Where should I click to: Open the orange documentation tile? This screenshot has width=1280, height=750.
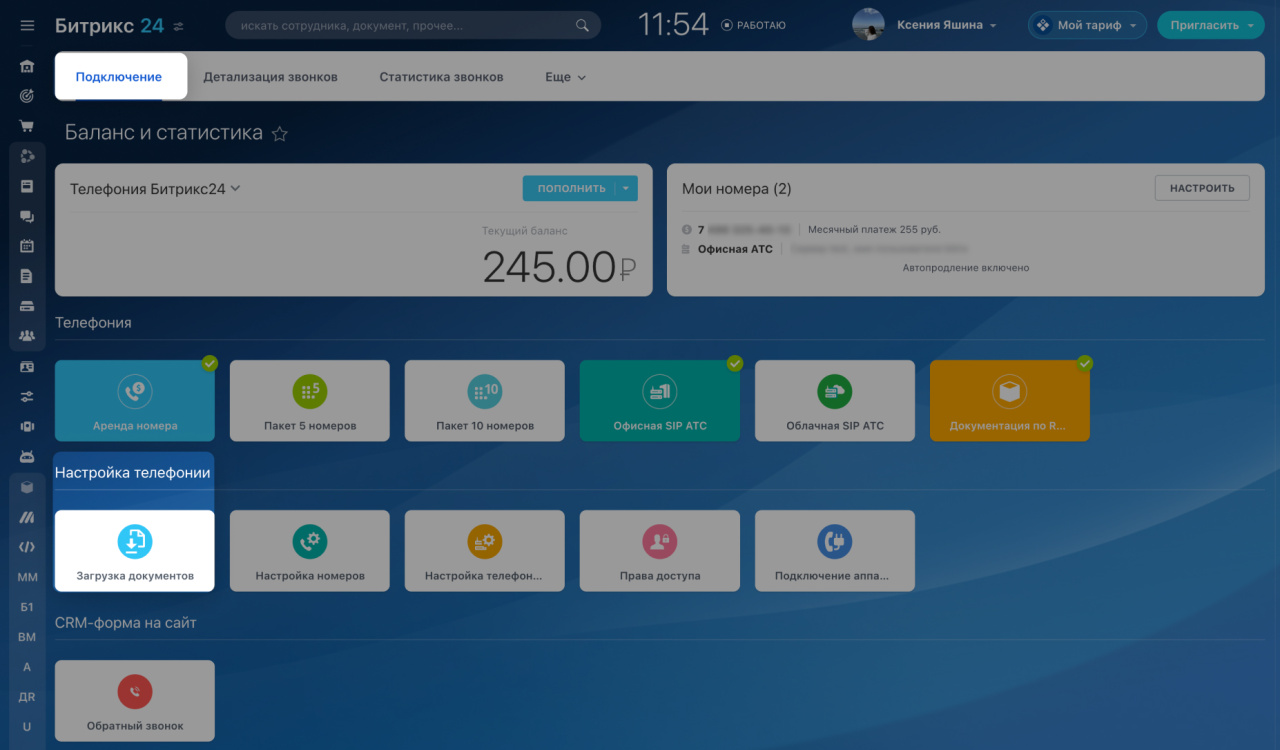pyautogui.click(x=1010, y=401)
